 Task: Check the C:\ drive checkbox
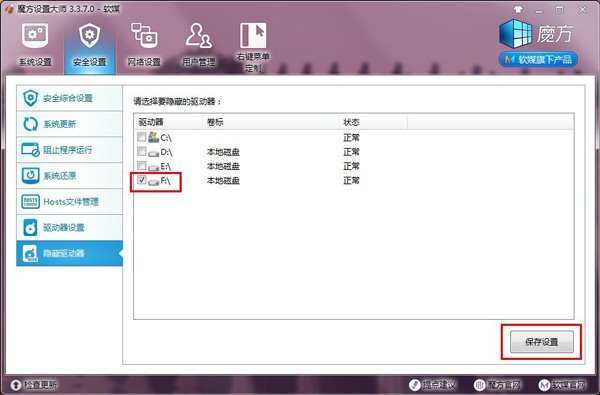[142, 136]
